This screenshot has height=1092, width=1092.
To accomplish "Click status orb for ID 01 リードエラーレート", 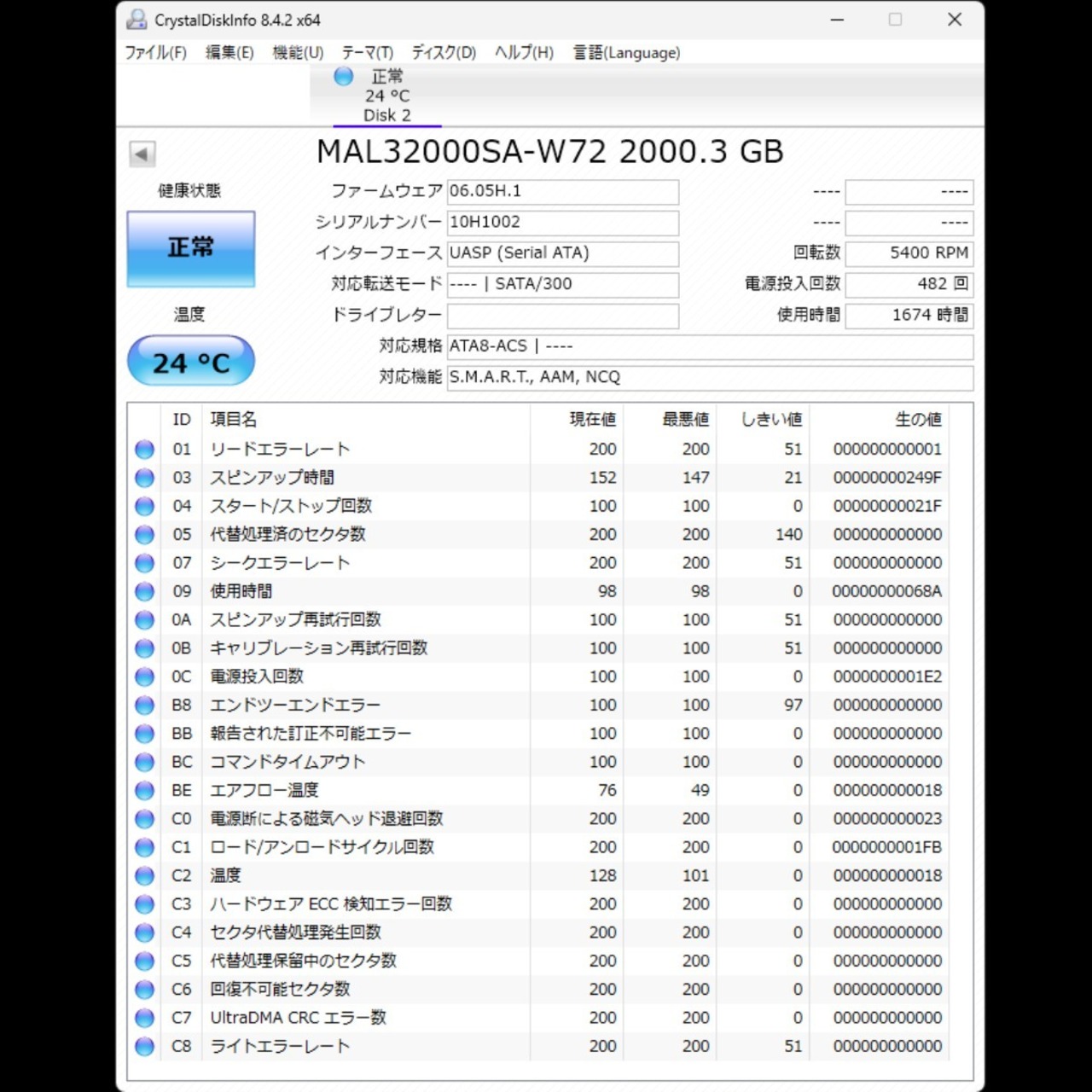I will [x=144, y=450].
